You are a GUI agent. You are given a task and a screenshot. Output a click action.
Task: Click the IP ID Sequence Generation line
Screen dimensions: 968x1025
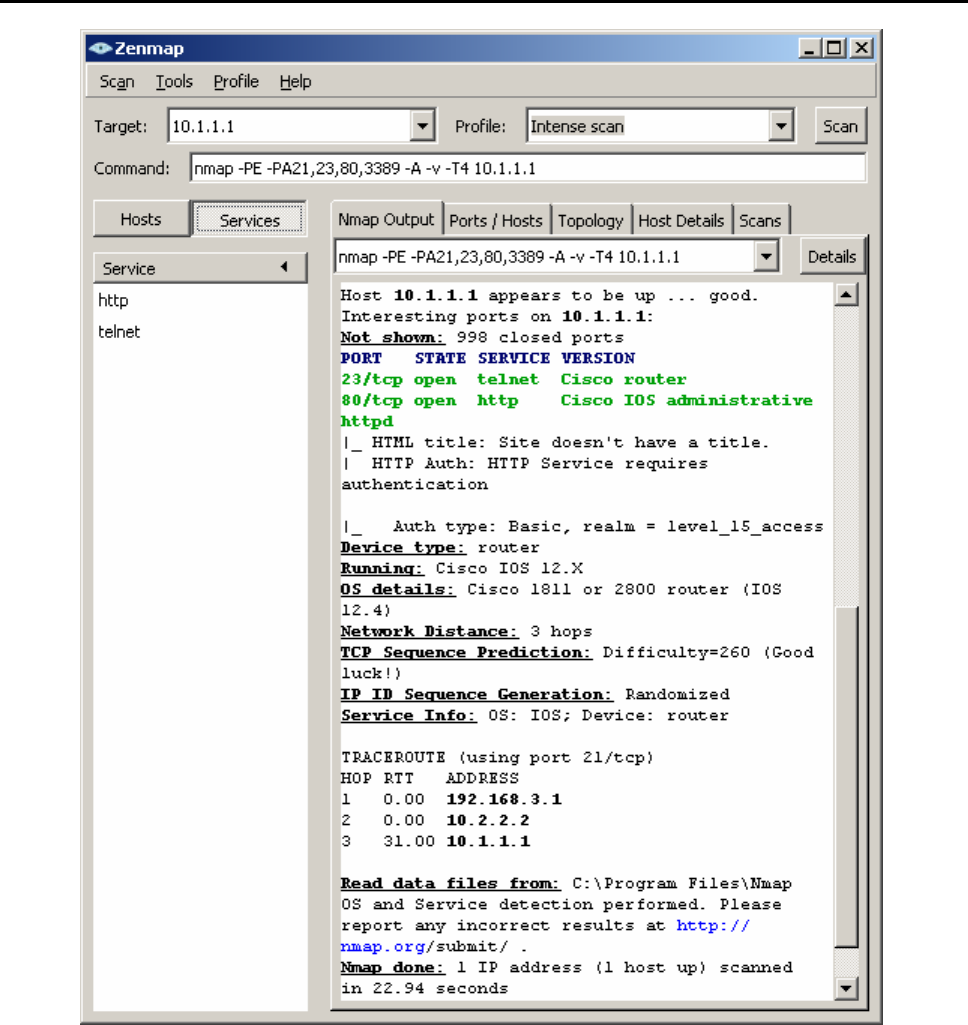(x=535, y=694)
